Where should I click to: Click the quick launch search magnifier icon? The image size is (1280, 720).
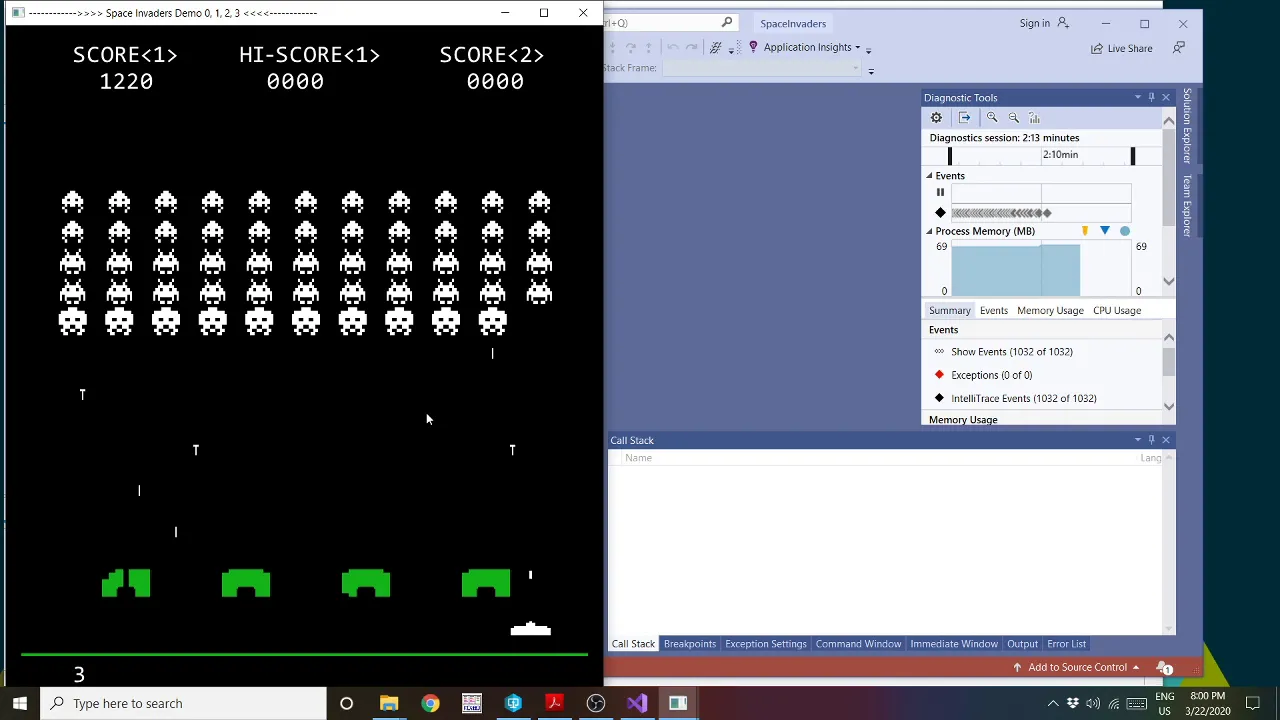point(727,23)
